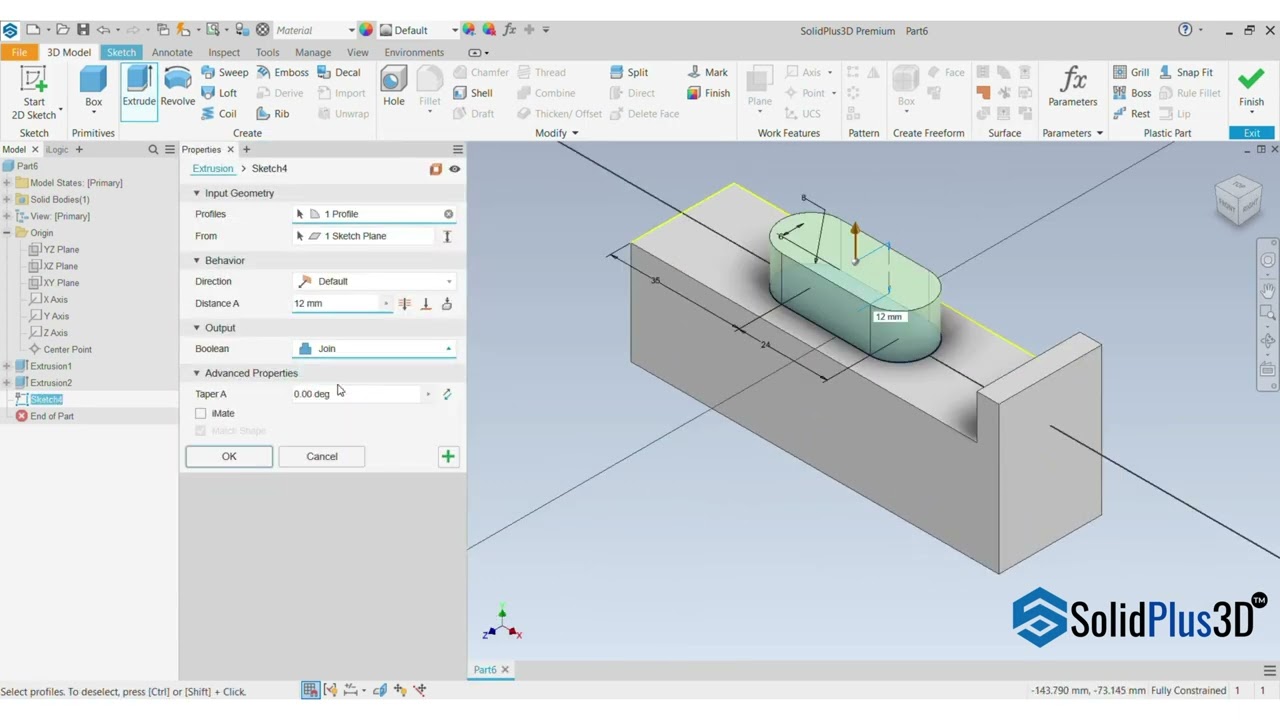Viewport: 1280px width, 720px height.
Task: Expand the Modify panel dropdown
Action: [x=557, y=133]
